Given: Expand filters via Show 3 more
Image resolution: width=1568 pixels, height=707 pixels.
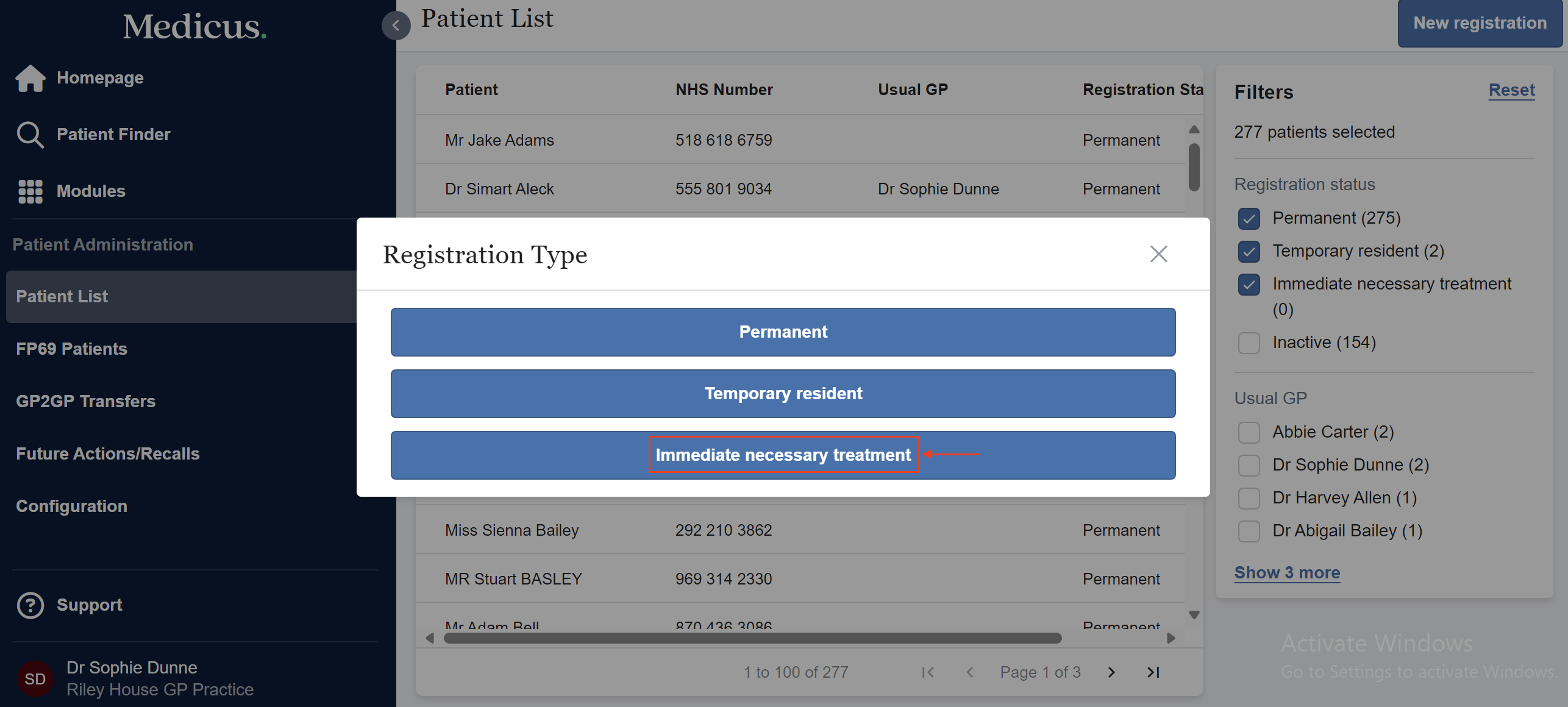Looking at the screenshot, I should (x=1287, y=572).
